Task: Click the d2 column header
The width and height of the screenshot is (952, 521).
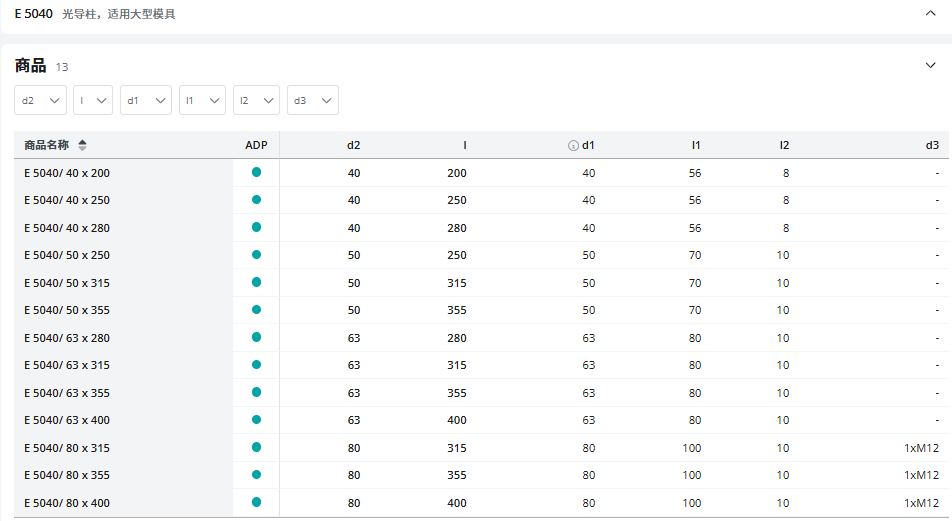Action: (x=353, y=145)
